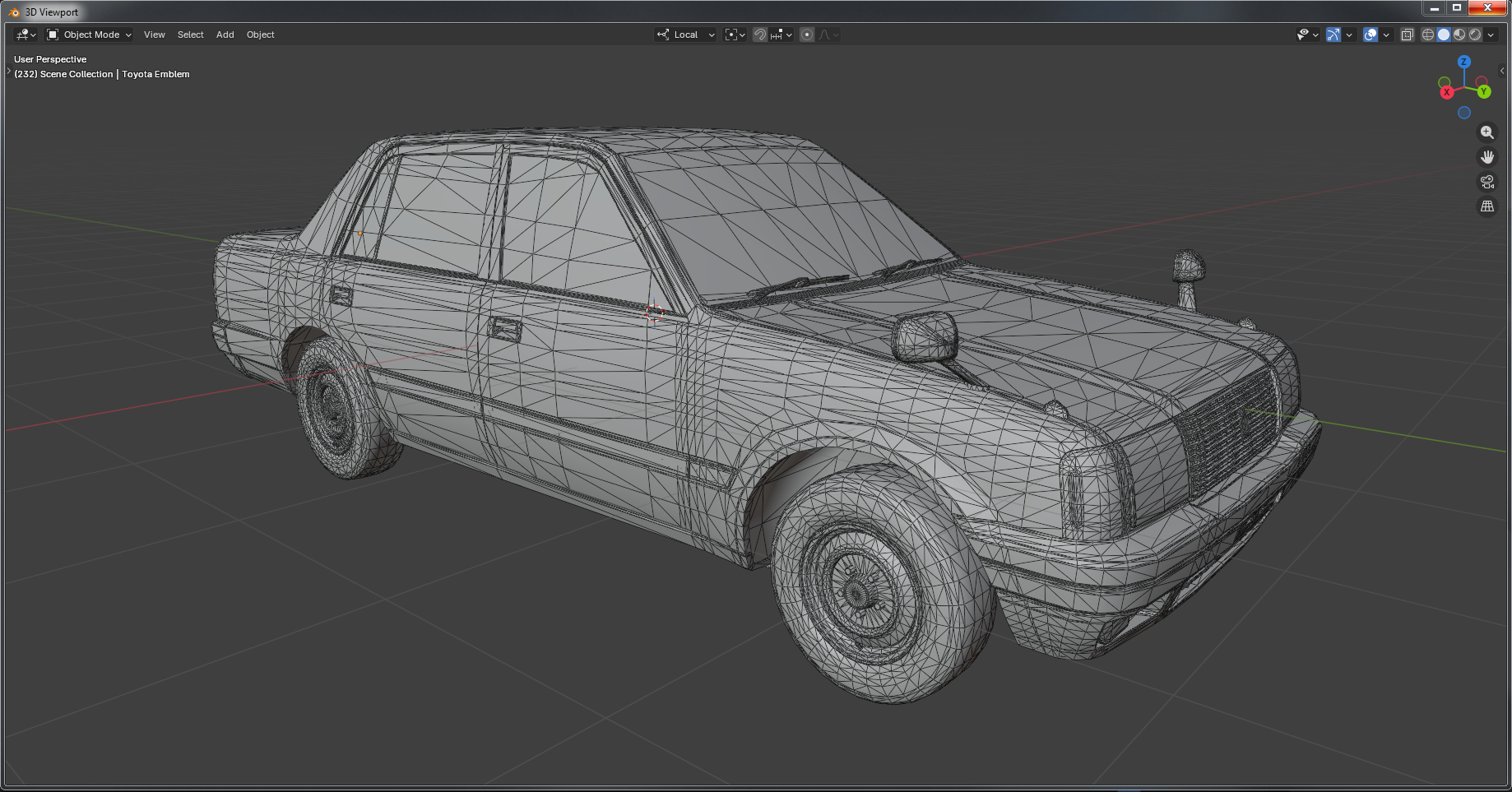Open the Object Mode dropdown
The width and height of the screenshot is (1512, 792).
click(x=90, y=35)
